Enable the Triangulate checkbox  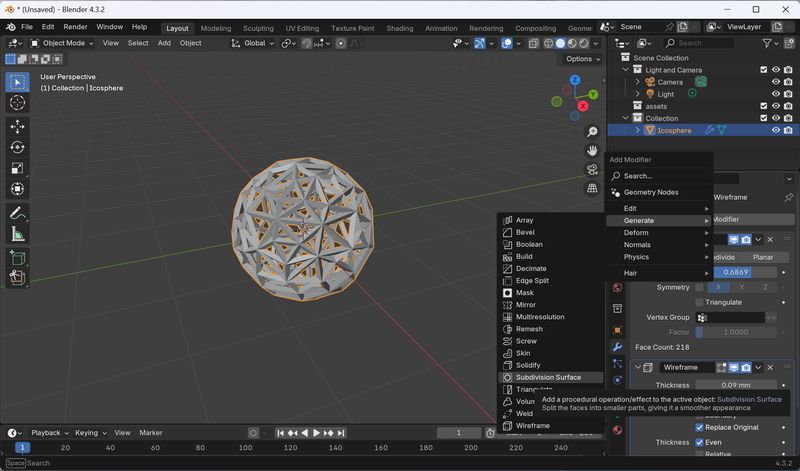point(699,303)
